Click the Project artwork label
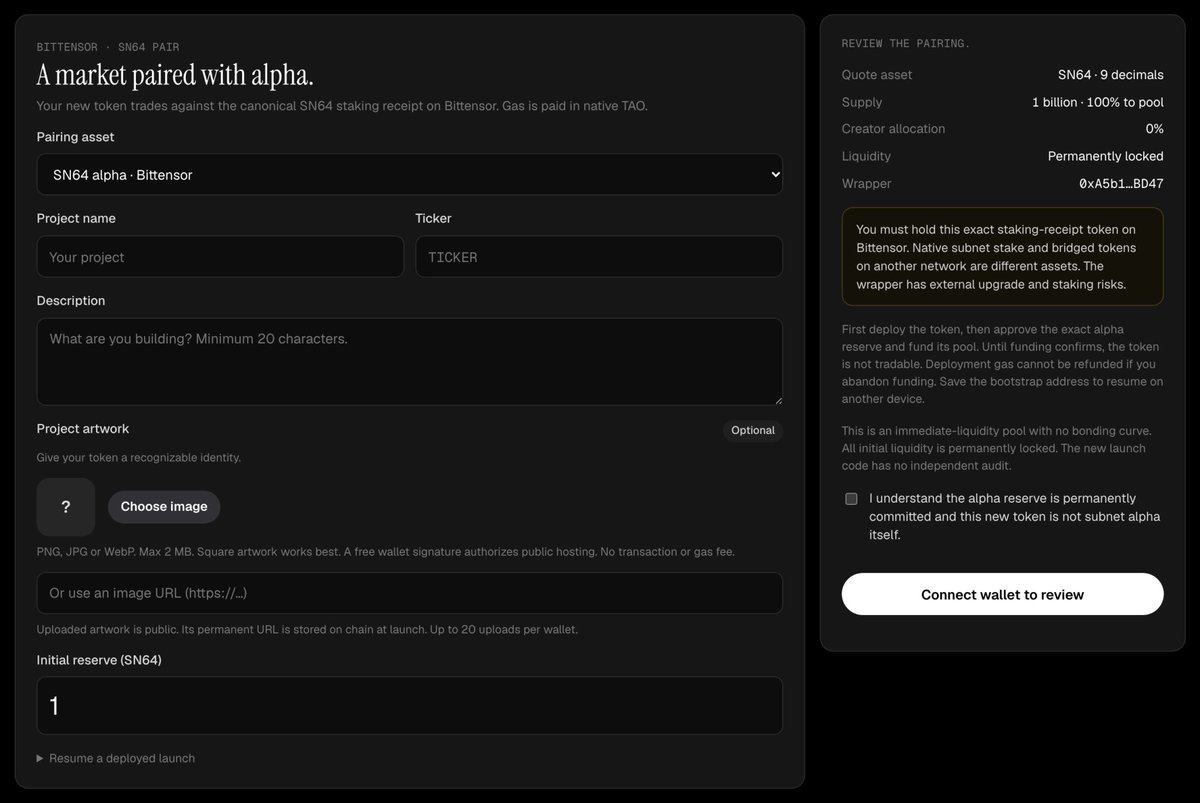Image resolution: width=1200 pixels, height=803 pixels. point(83,429)
